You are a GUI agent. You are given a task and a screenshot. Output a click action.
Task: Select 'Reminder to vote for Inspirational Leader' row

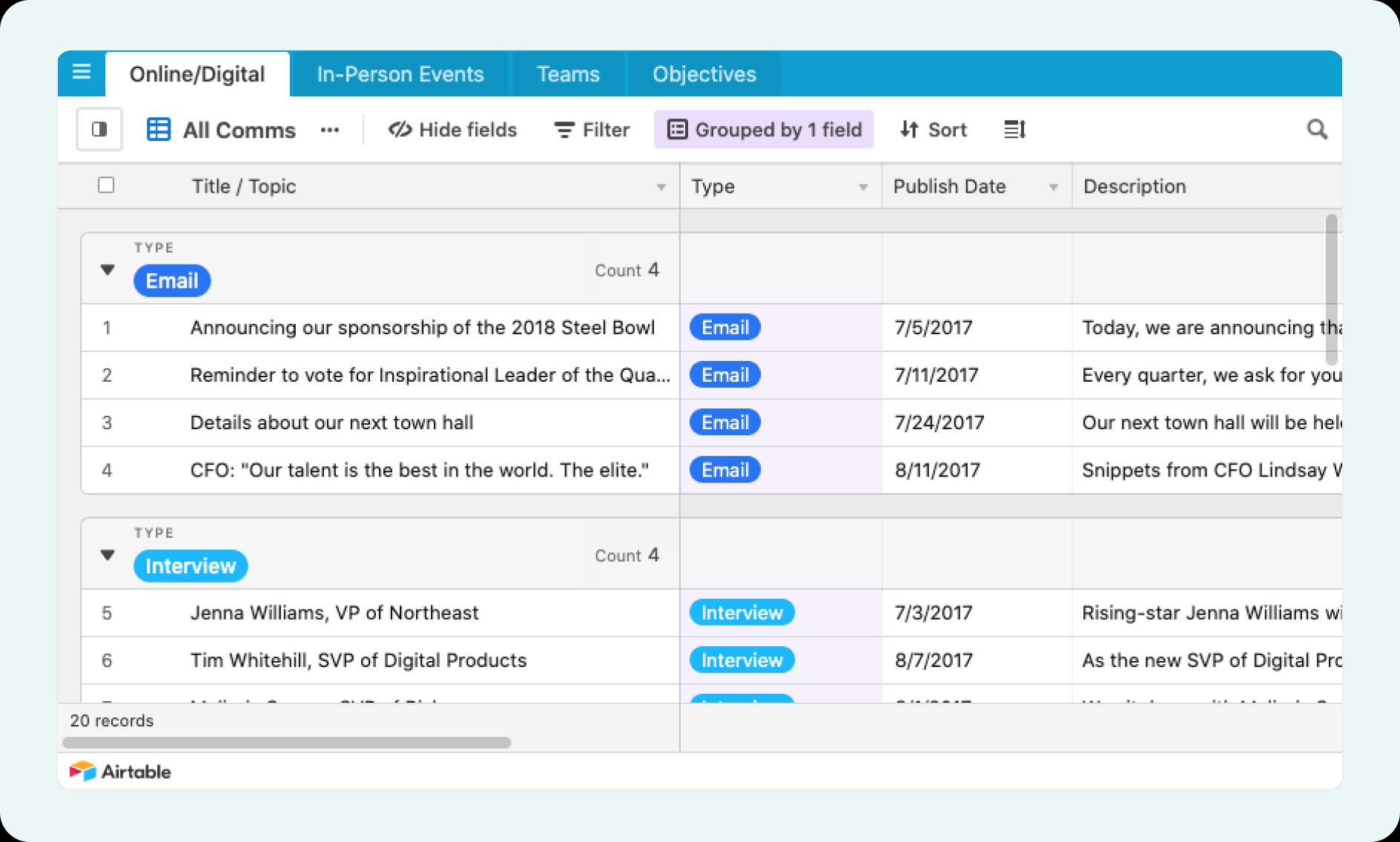(x=430, y=375)
